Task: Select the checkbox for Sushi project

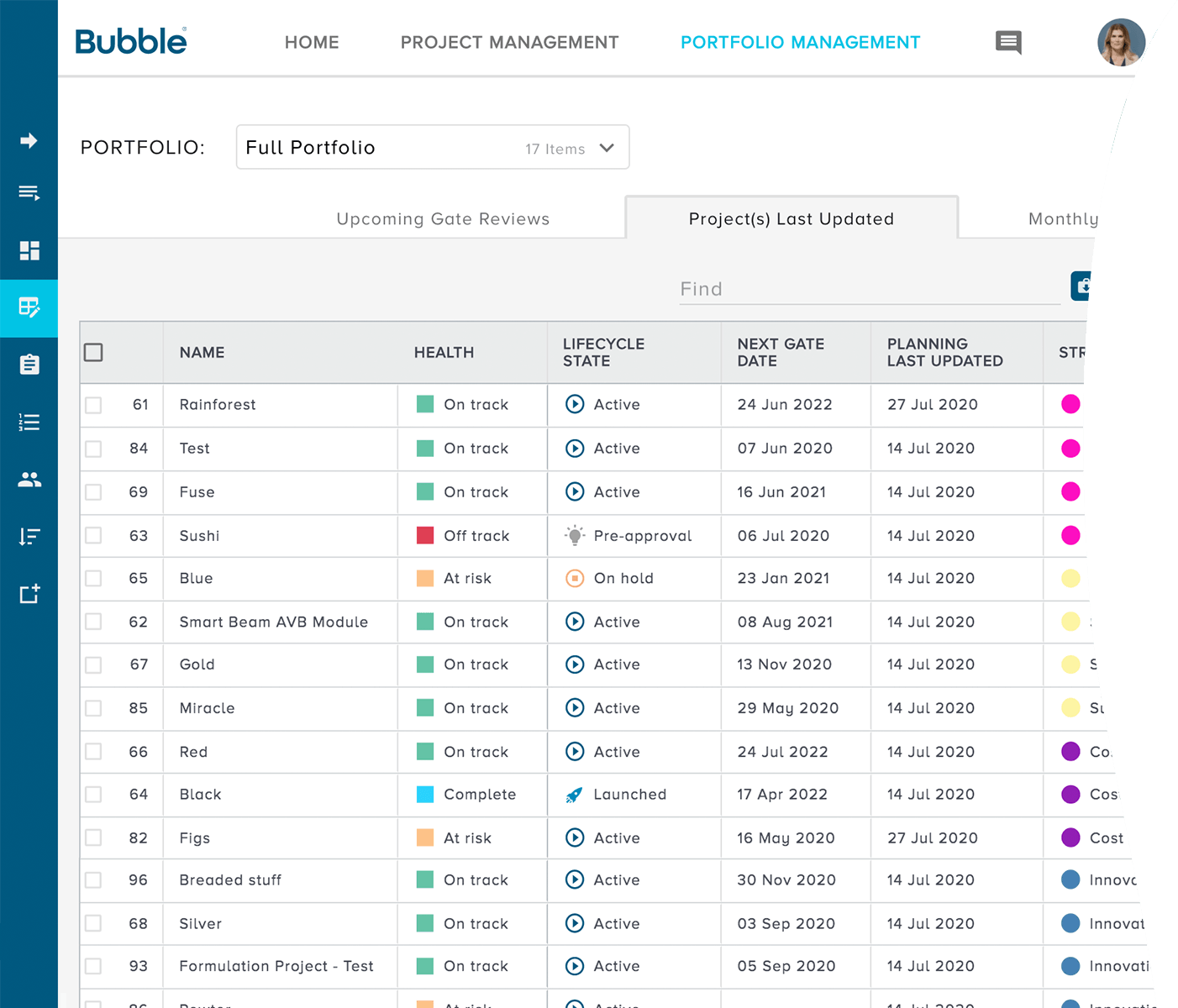Action: 93,536
